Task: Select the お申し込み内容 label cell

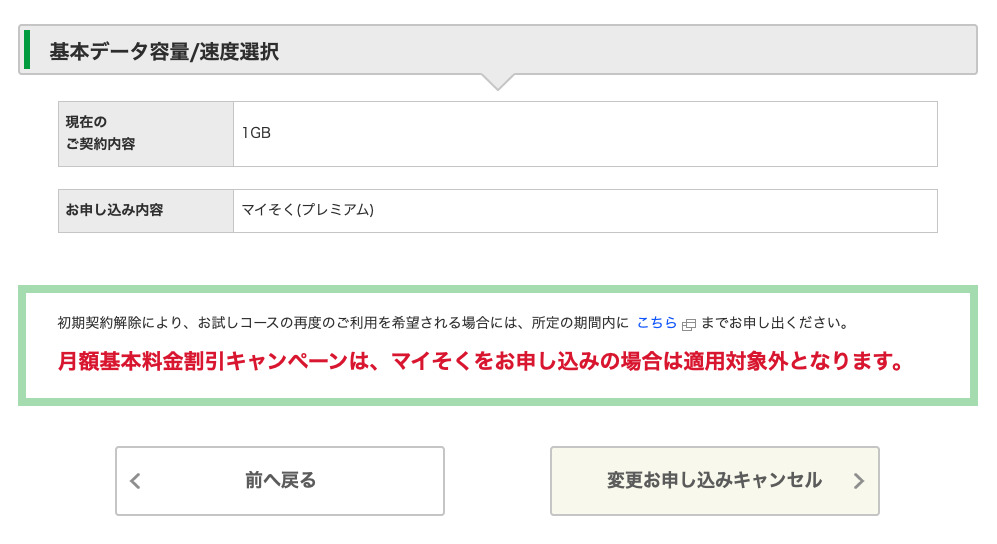Action: (146, 210)
